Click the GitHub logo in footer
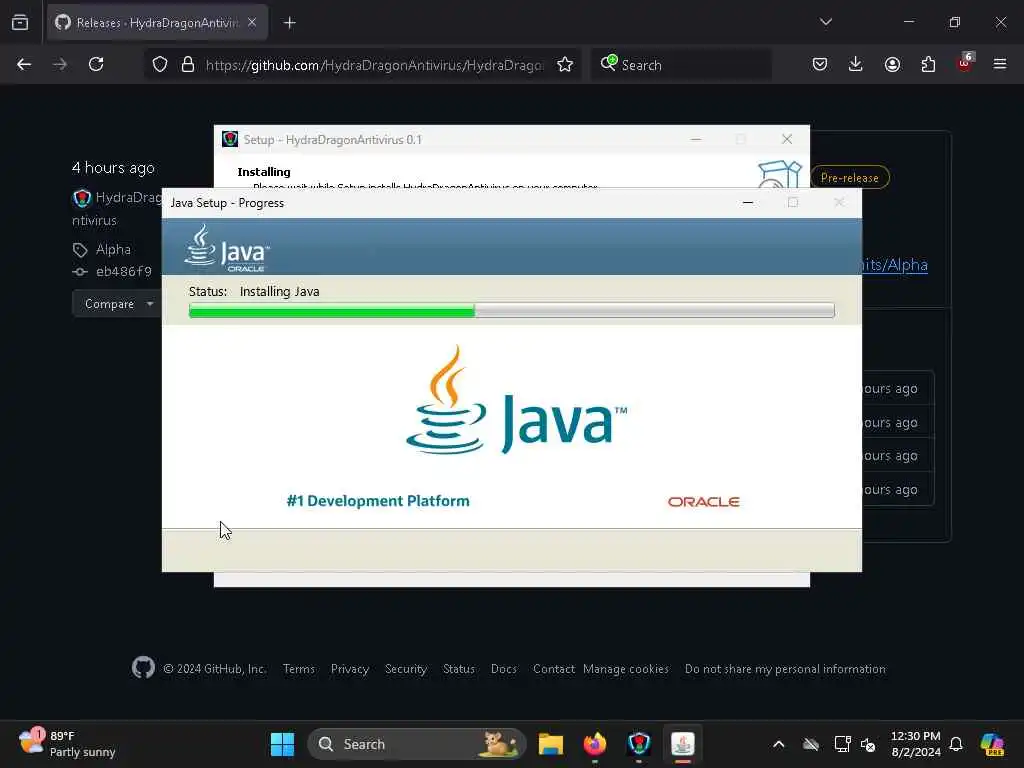 click(x=143, y=667)
